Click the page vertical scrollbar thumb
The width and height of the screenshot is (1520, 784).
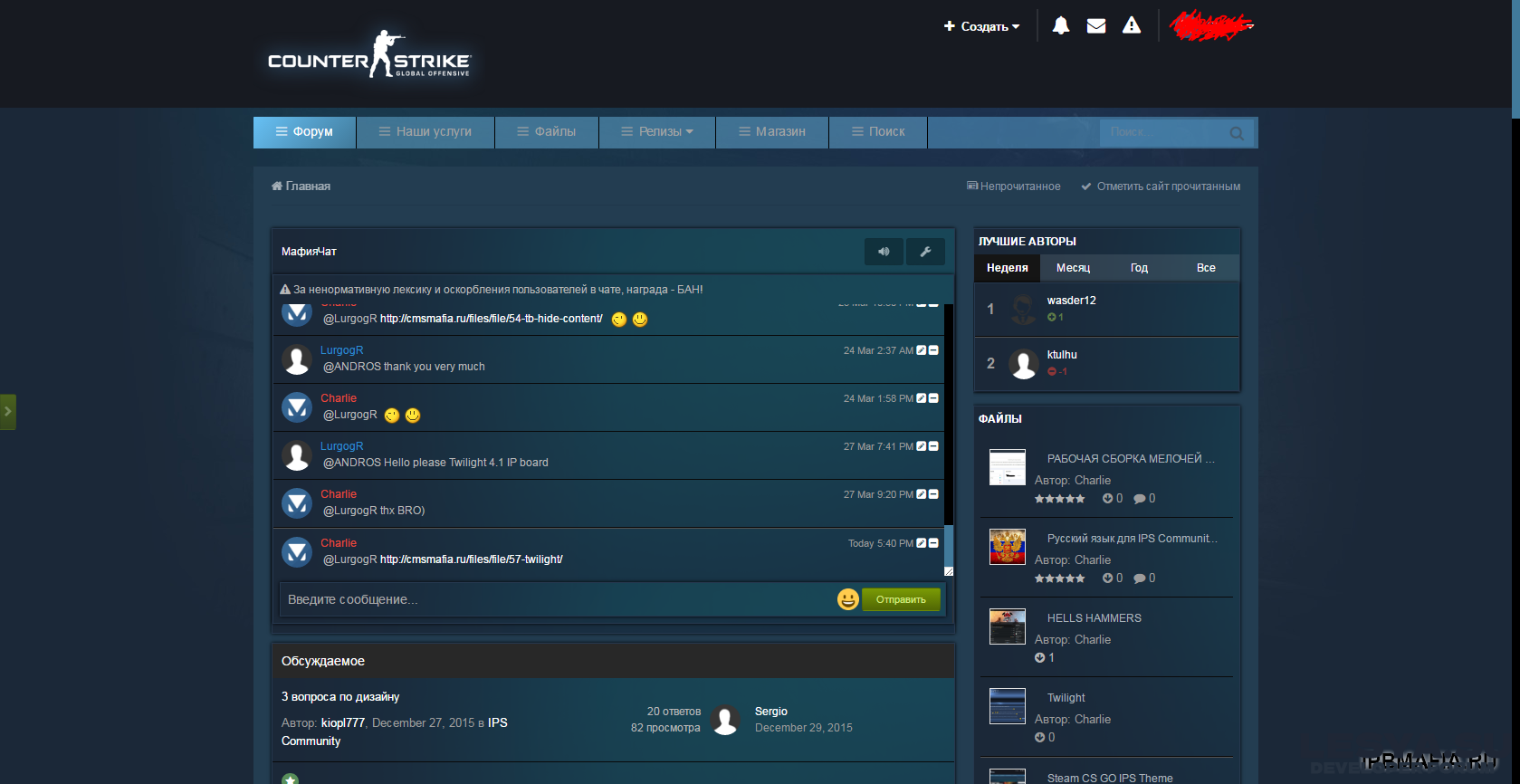tap(1515, 59)
